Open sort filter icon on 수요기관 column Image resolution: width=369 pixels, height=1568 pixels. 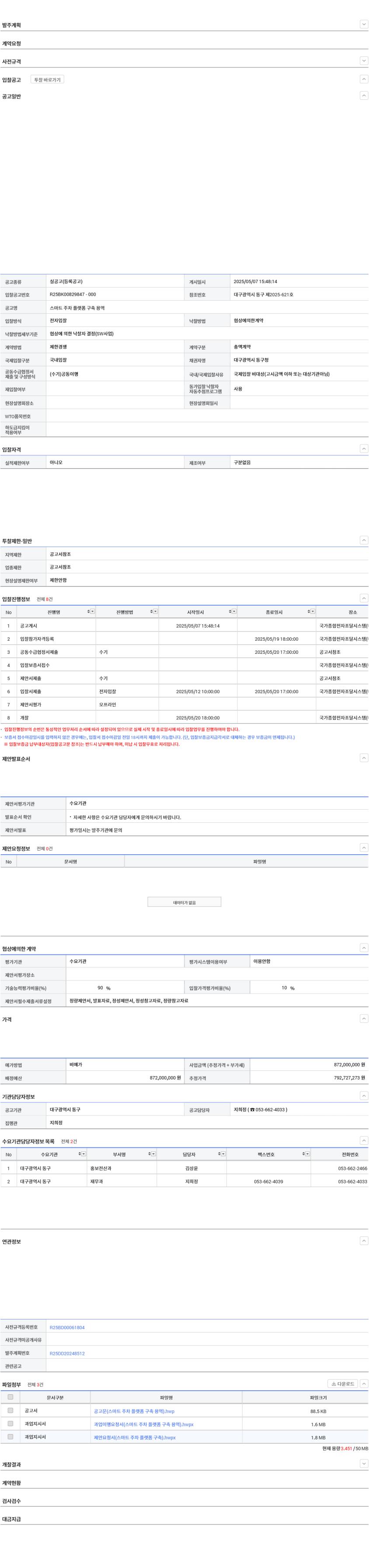tap(83, 1154)
